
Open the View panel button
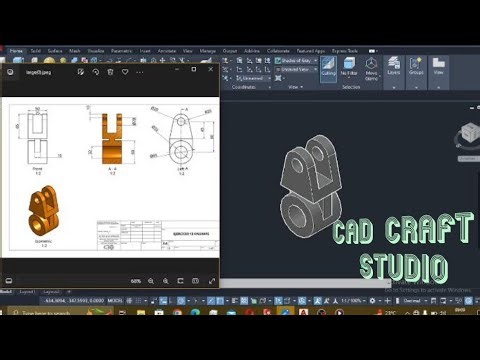pyautogui.click(x=438, y=66)
